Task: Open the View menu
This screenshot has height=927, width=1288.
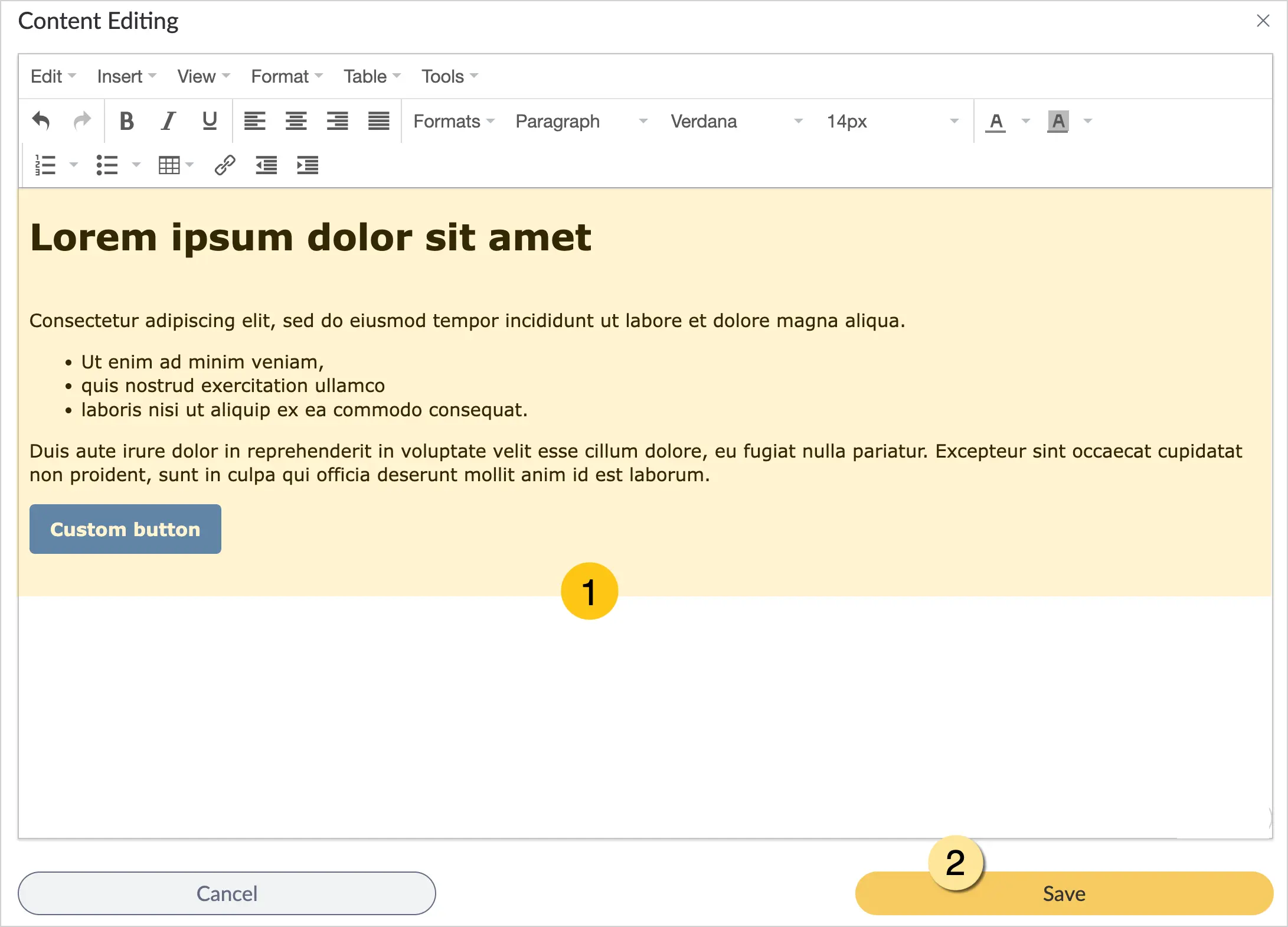Action: click(204, 76)
